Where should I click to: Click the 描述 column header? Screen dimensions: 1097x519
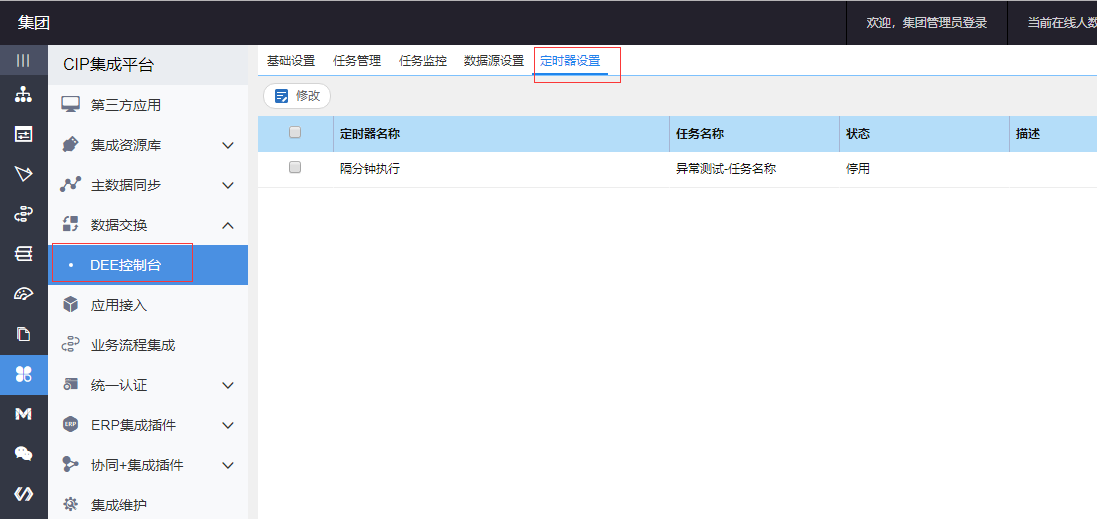tap(1028, 134)
